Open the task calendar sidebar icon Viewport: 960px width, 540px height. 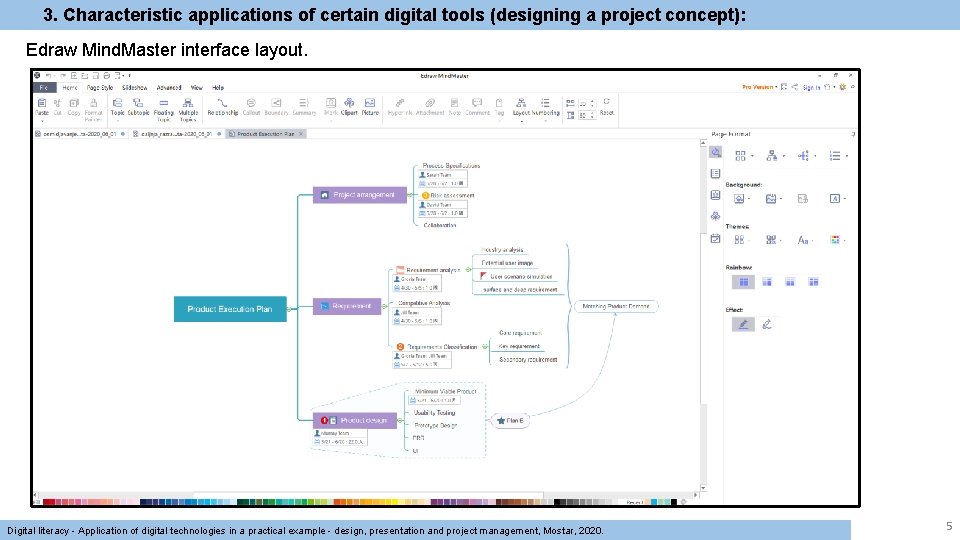tap(715, 238)
